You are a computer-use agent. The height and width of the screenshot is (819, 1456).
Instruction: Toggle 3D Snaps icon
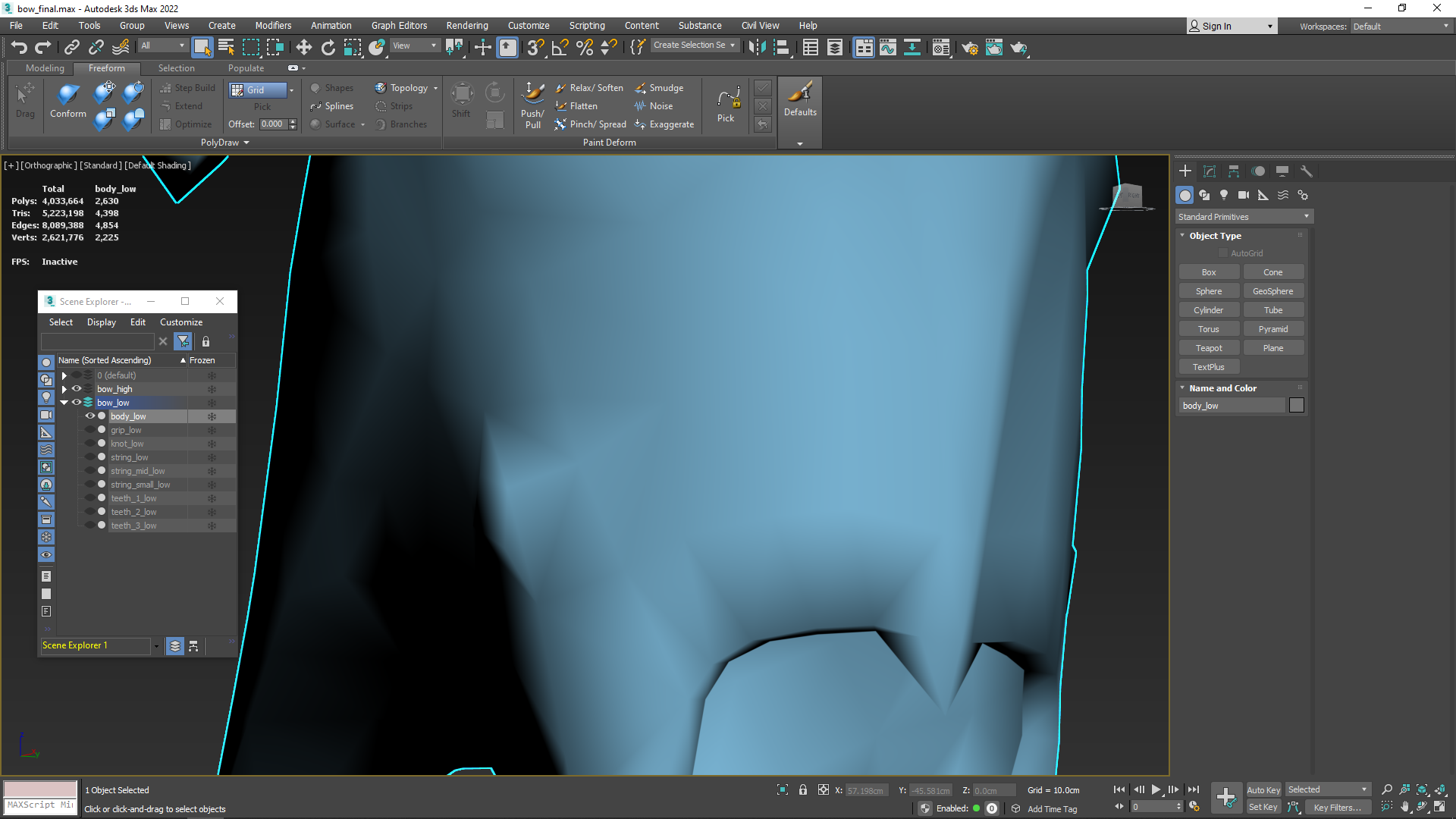pos(535,47)
